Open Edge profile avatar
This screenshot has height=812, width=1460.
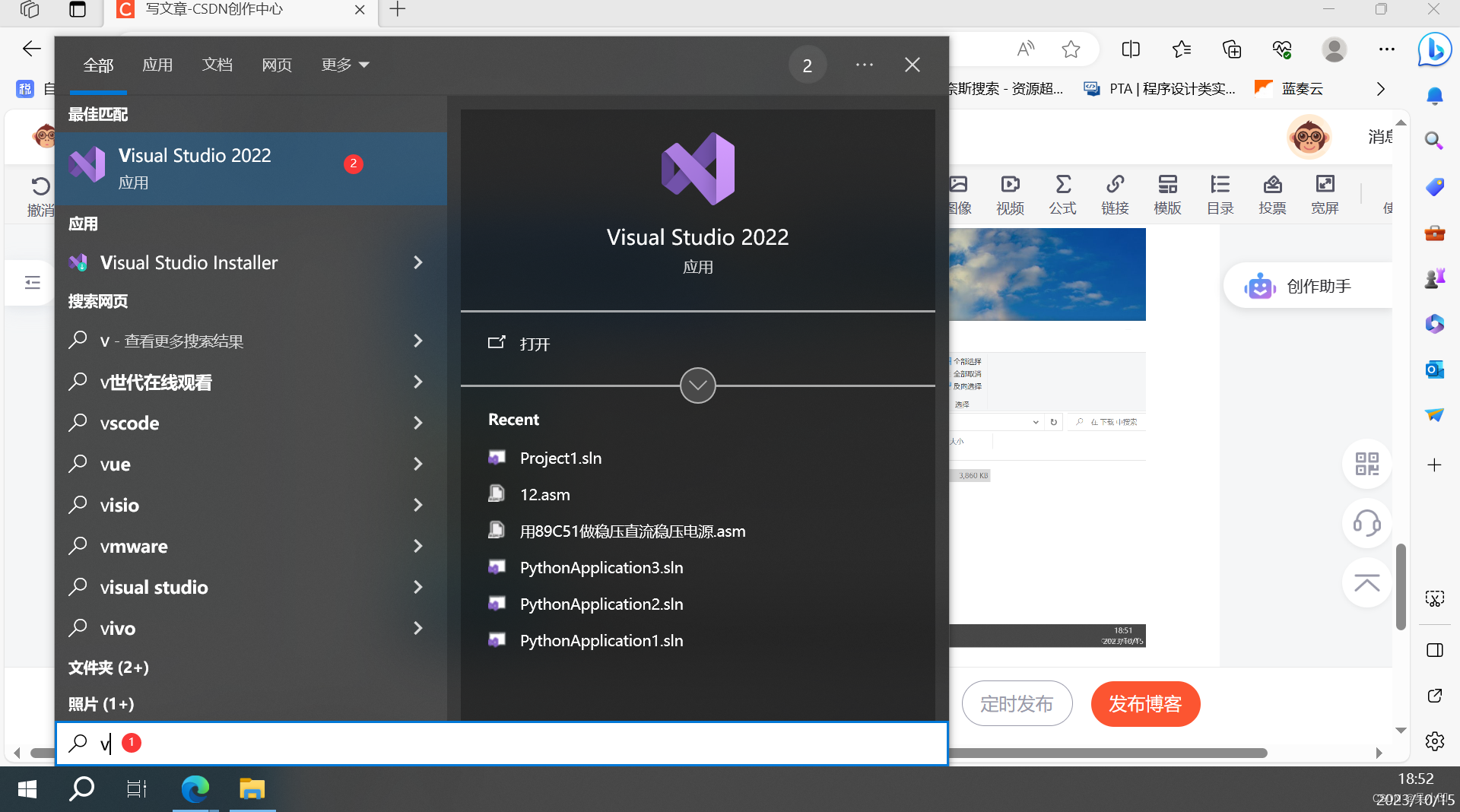point(1335,49)
